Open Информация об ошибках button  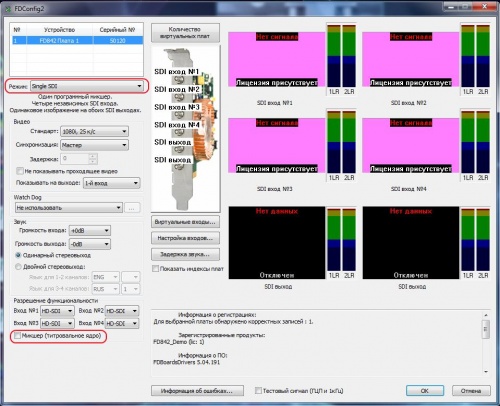(x=197, y=391)
